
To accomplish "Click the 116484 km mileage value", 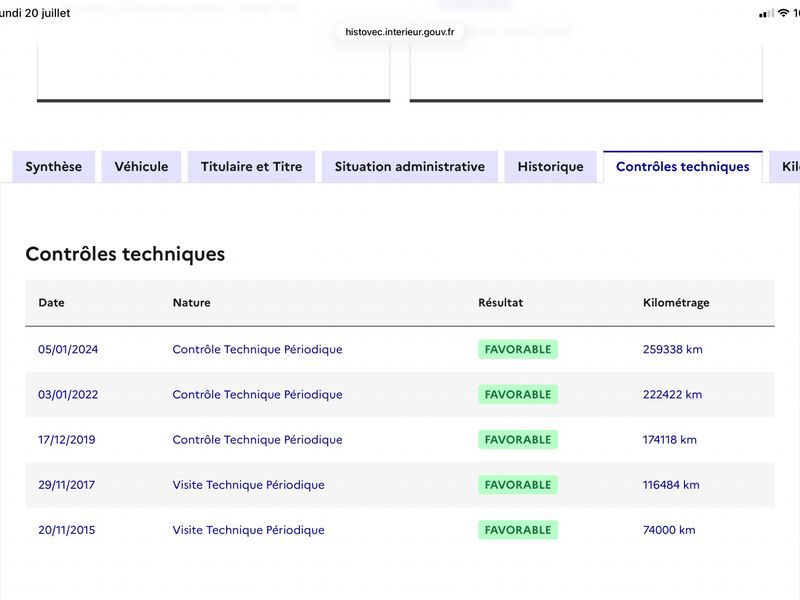I will coord(671,485).
